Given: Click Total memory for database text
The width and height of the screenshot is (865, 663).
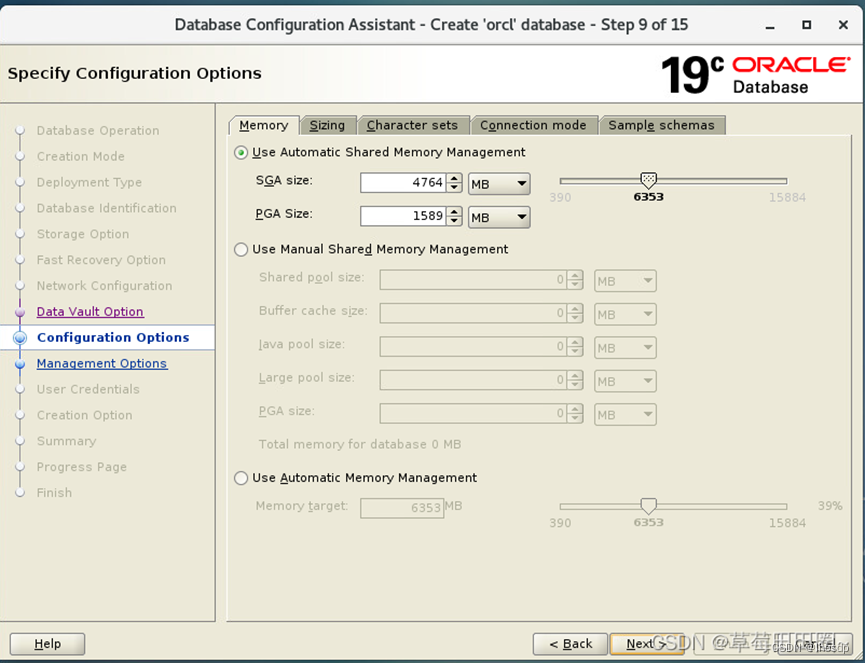Looking at the screenshot, I should (360, 445).
